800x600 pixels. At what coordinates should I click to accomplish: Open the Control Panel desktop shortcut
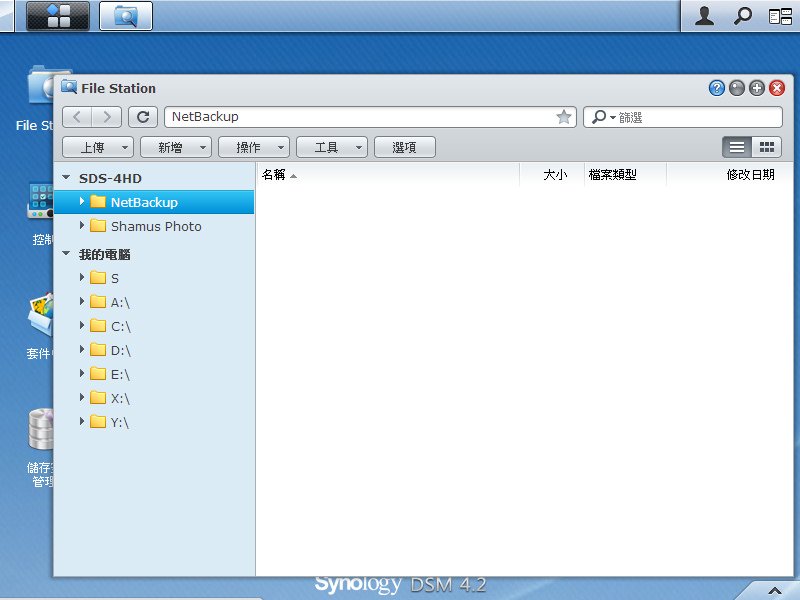point(40,201)
